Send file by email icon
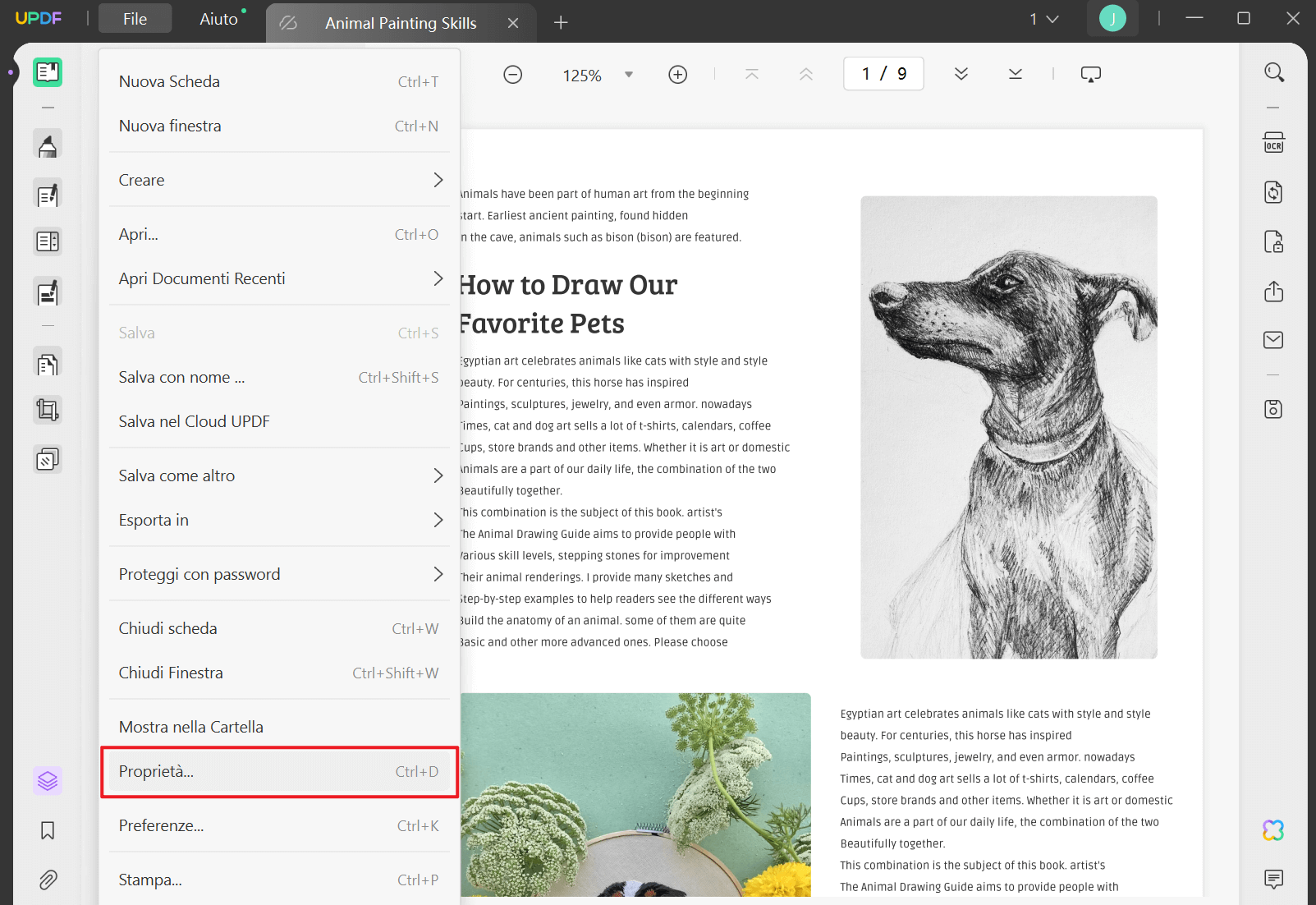This screenshot has height=905, width=1316. [x=1273, y=340]
